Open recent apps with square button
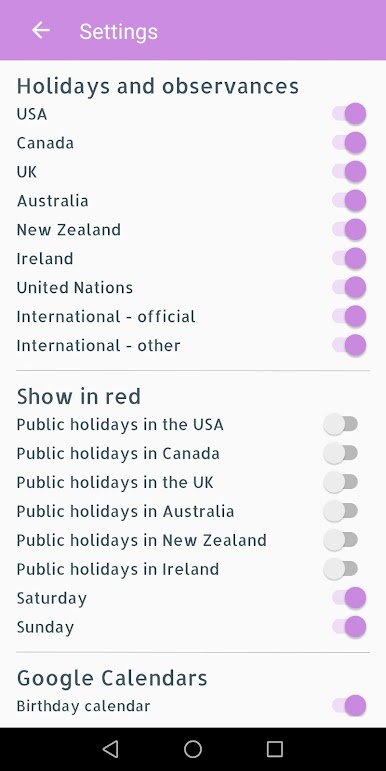The height and width of the screenshot is (771, 386). 275,749
